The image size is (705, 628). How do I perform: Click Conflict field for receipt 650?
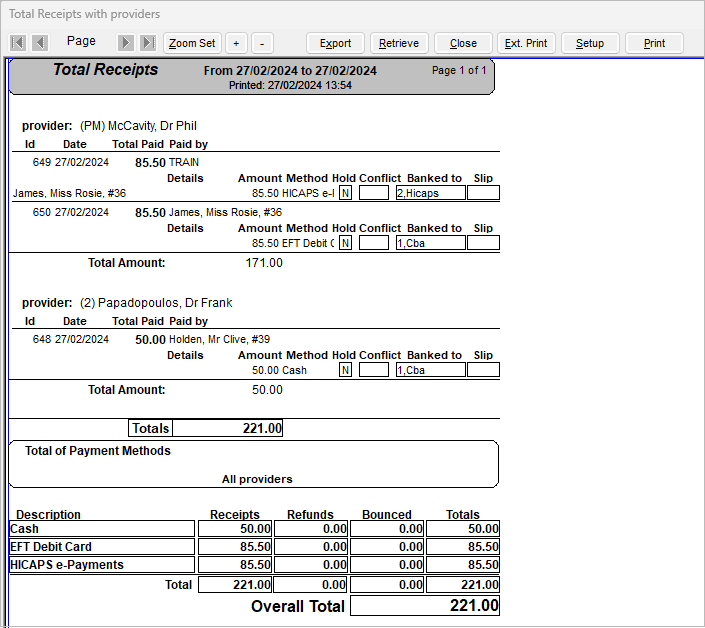click(x=374, y=243)
